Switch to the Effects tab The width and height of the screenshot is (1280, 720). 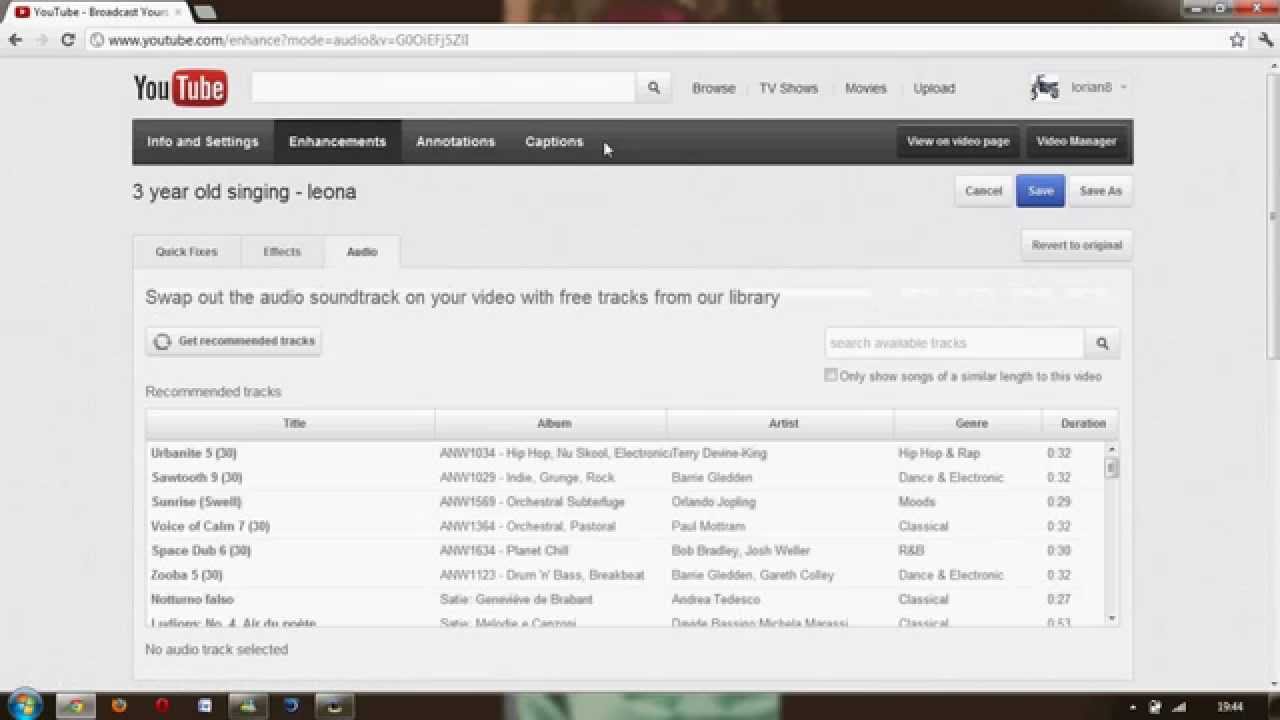(282, 252)
